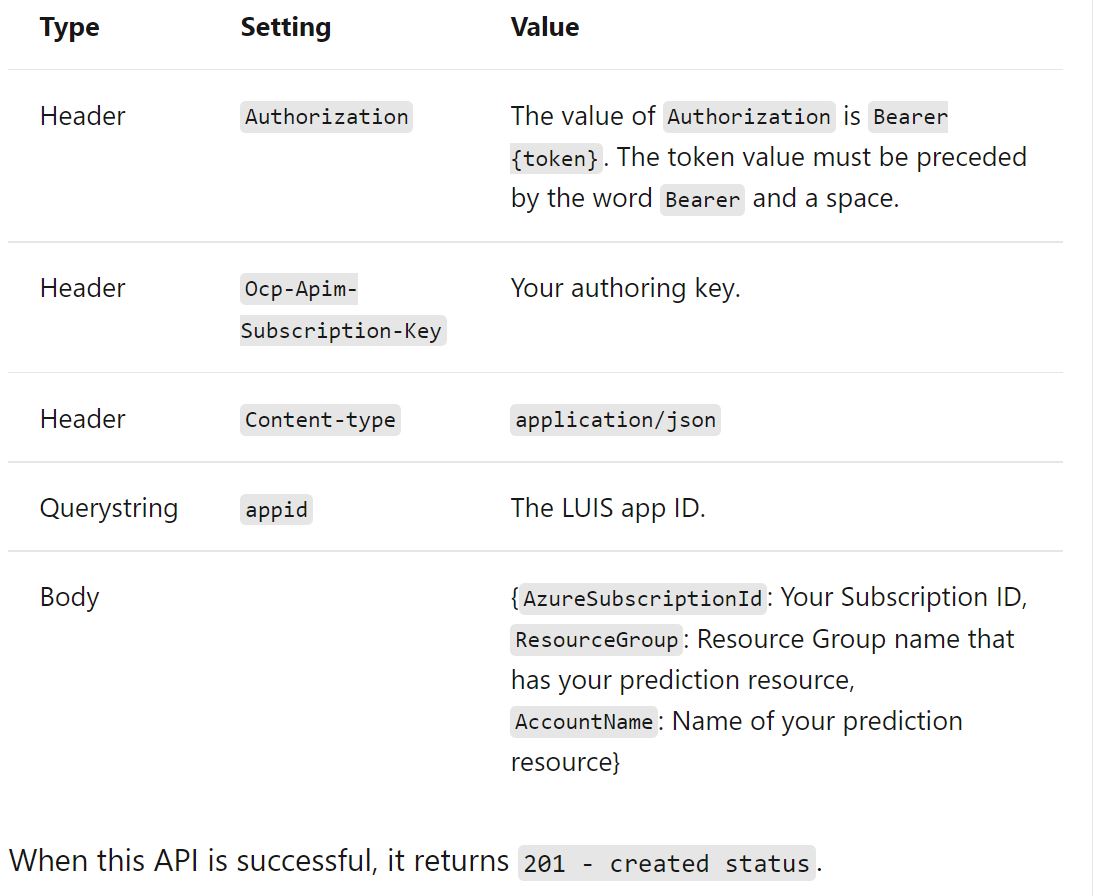The height and width of the screenshot is (896, 1111).
Task: Select the AzureSubscriptionId code snippet
Action: [643, 599]
